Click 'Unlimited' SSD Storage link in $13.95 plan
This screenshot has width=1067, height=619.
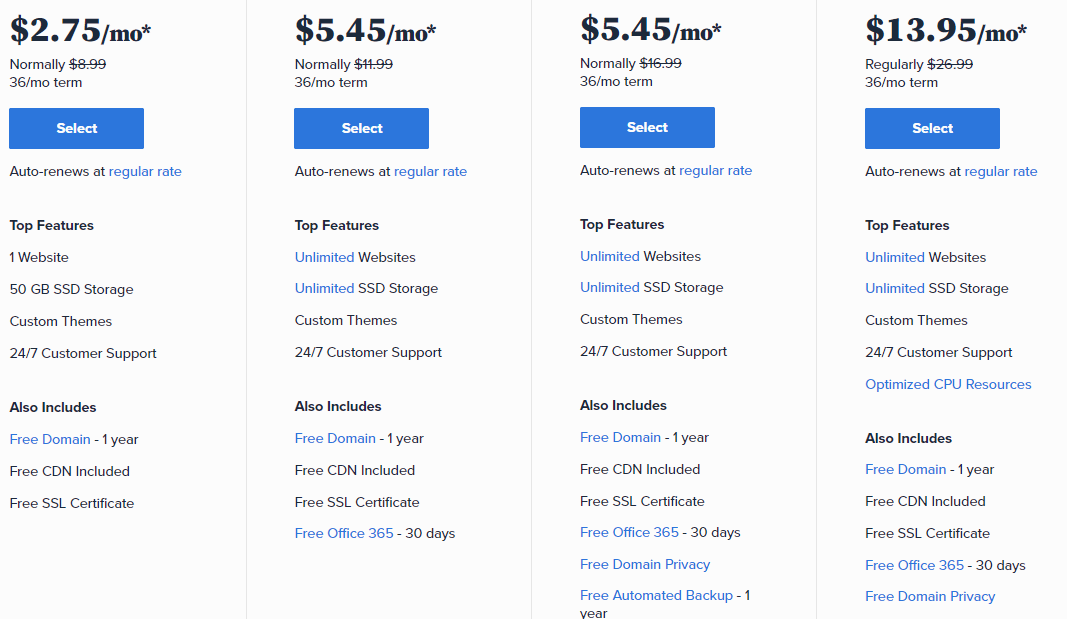point(894,289)
